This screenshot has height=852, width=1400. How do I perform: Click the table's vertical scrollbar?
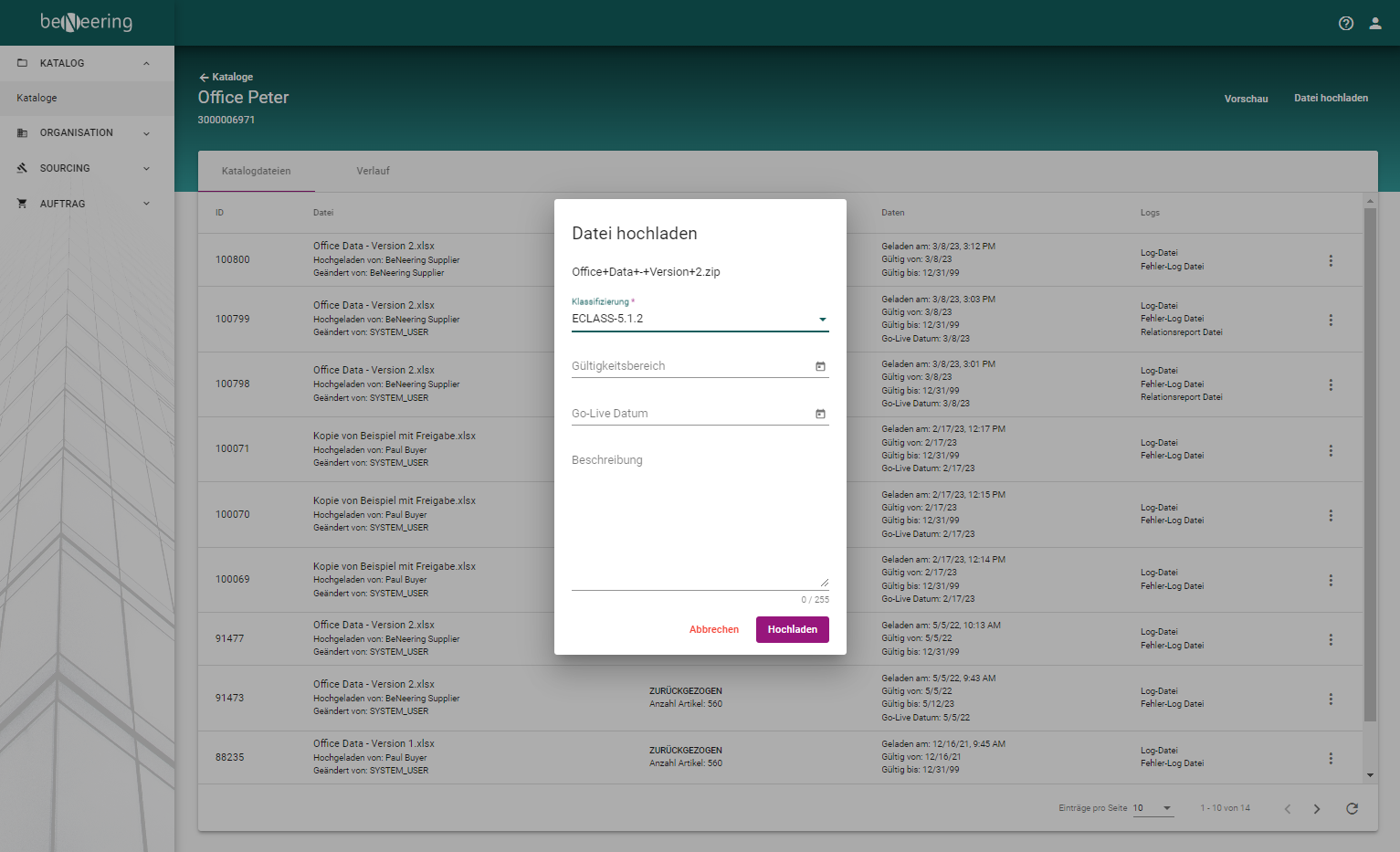click(1369, 457)
